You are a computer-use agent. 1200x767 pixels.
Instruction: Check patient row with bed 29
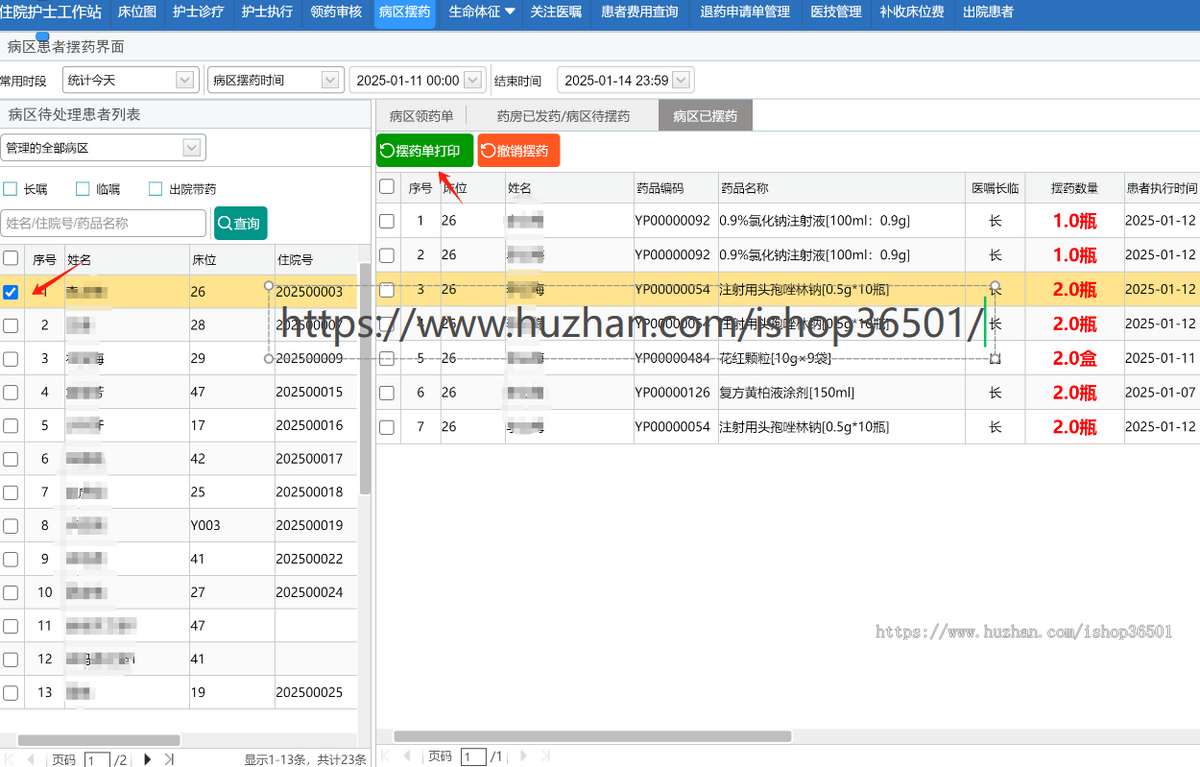tap(10, 359)
